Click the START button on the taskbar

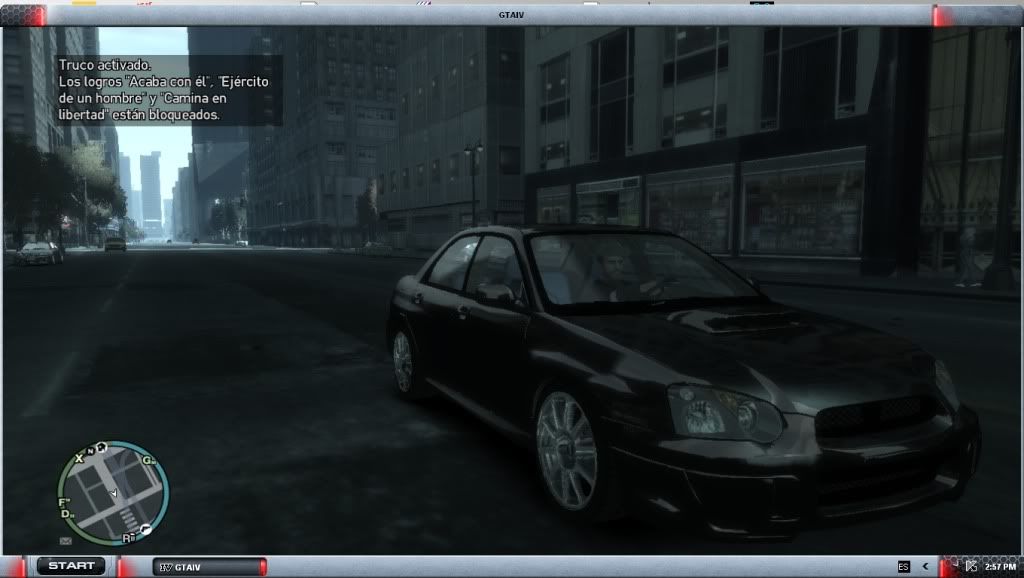71,566
